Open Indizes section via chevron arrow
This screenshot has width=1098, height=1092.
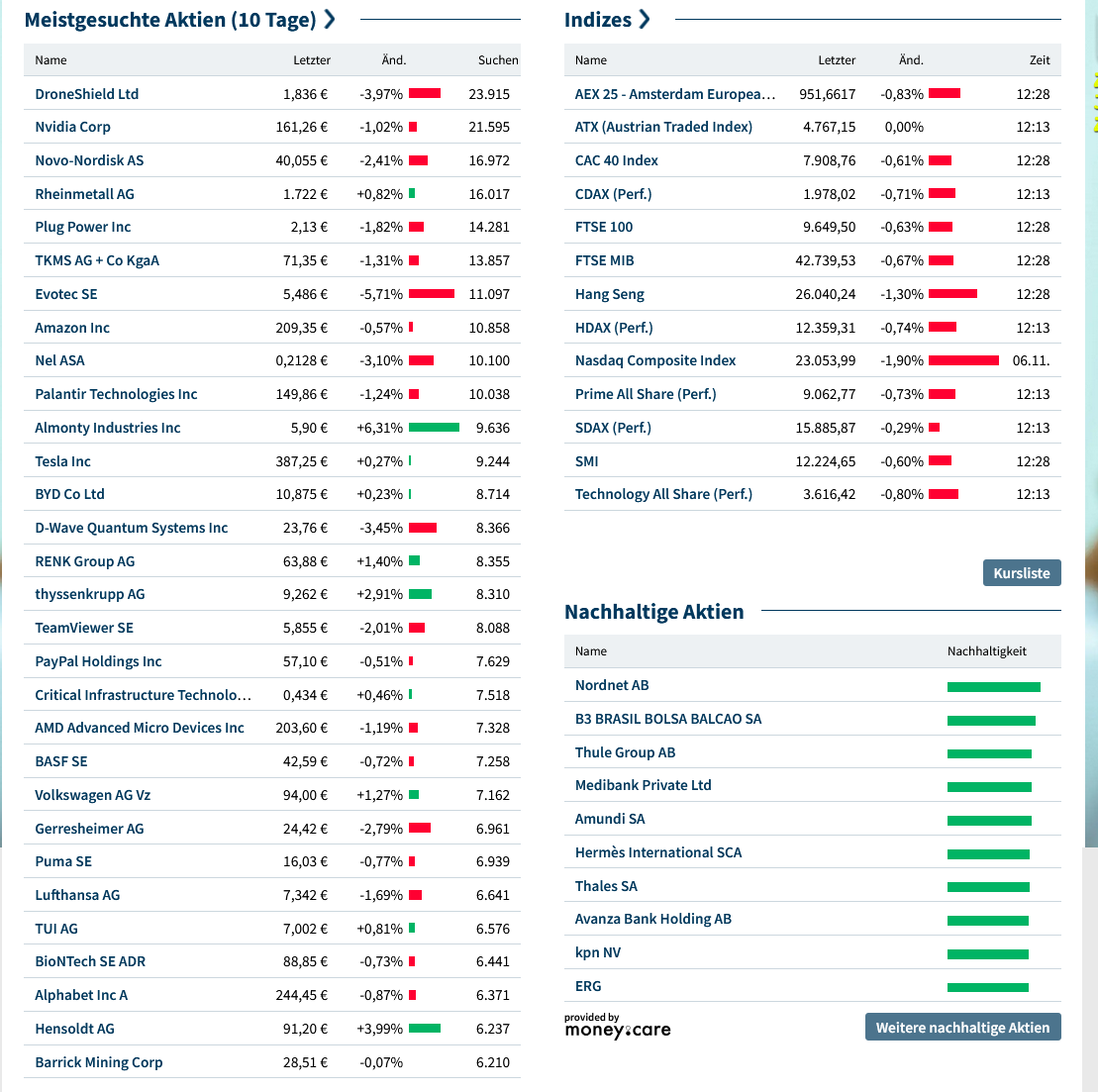tap(645, 20)
